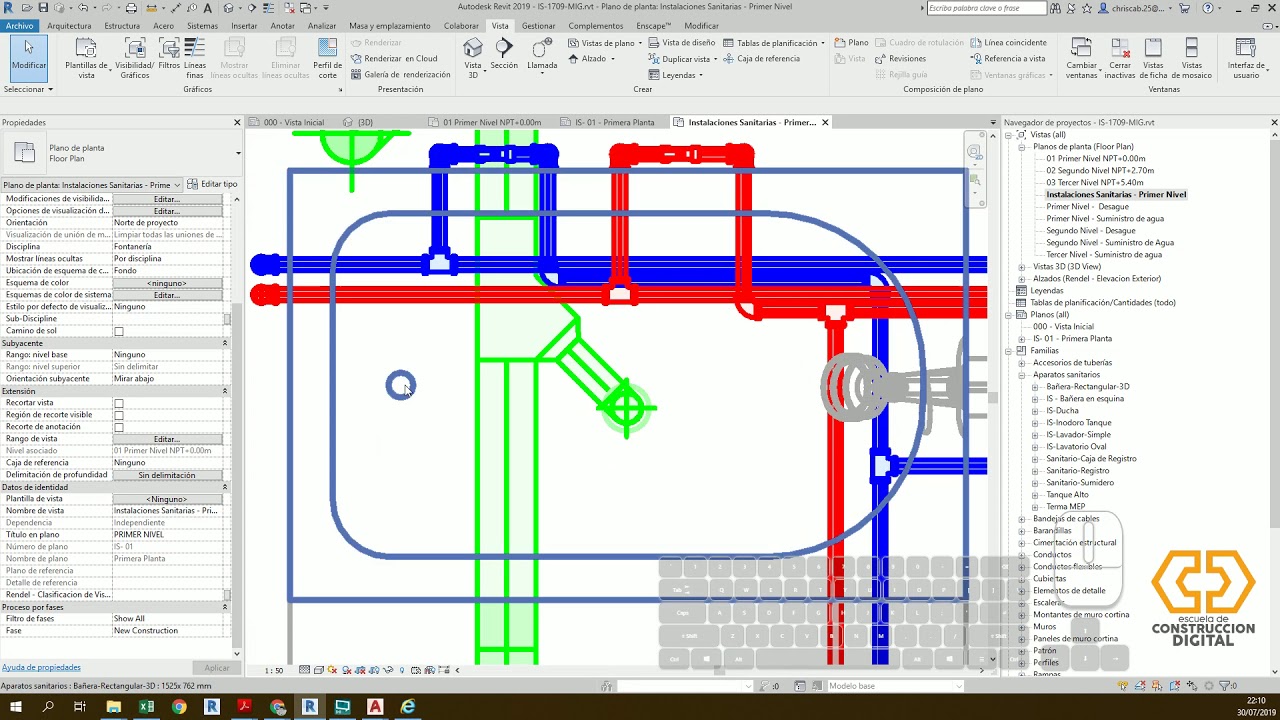This screenshot has width=1280, height=720.
Task: Click Editar for Modificaciones de visibilidad
Action: (167, 199)
